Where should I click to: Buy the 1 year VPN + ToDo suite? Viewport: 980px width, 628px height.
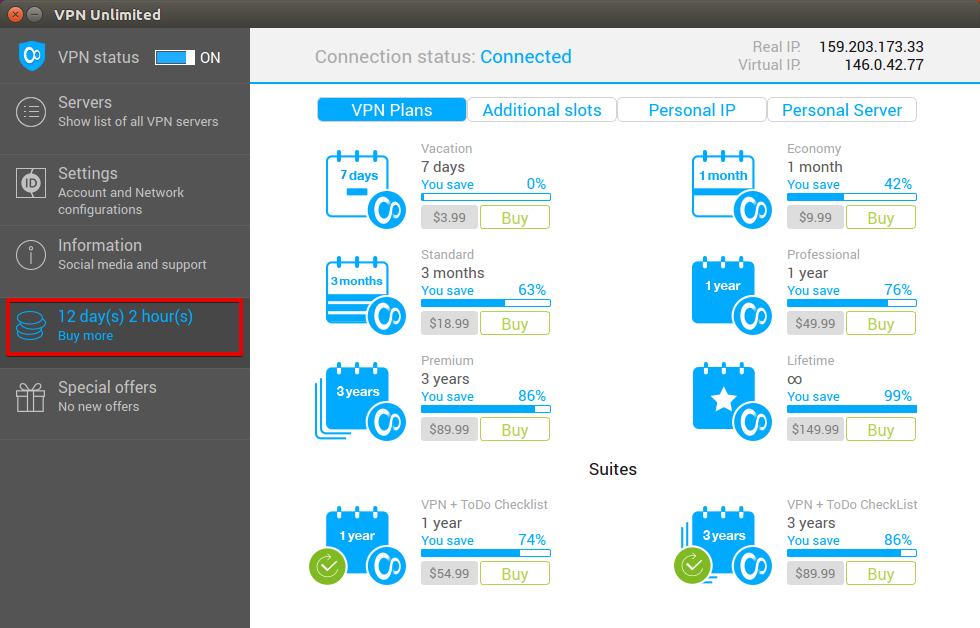[515, 573]
